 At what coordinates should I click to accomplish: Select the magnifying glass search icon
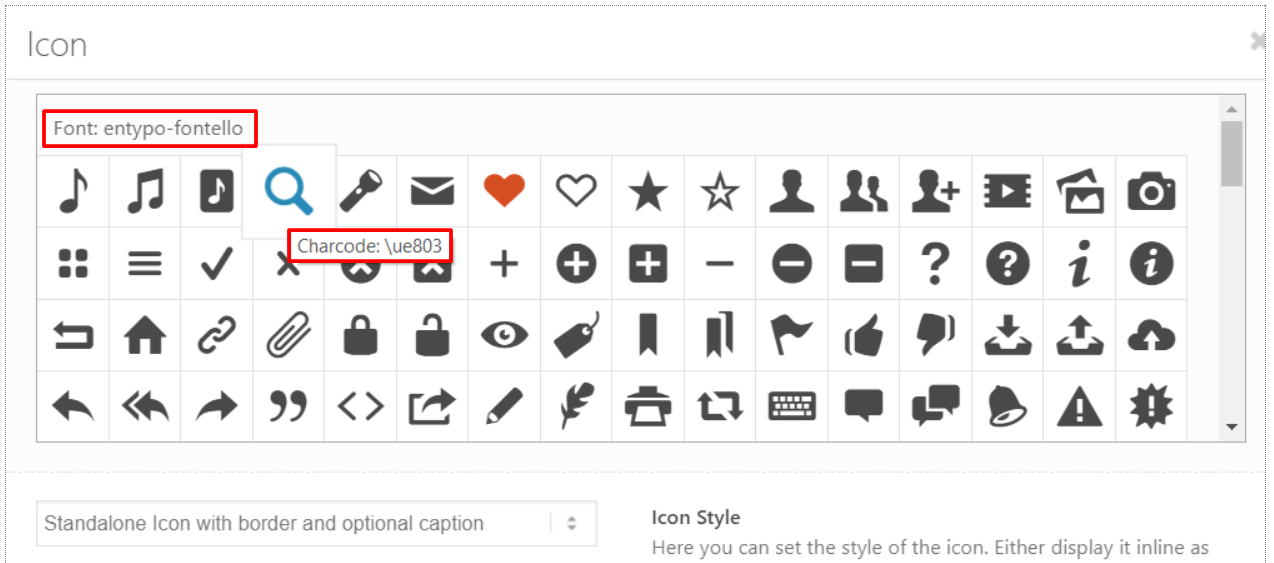(x=288, y=190)
